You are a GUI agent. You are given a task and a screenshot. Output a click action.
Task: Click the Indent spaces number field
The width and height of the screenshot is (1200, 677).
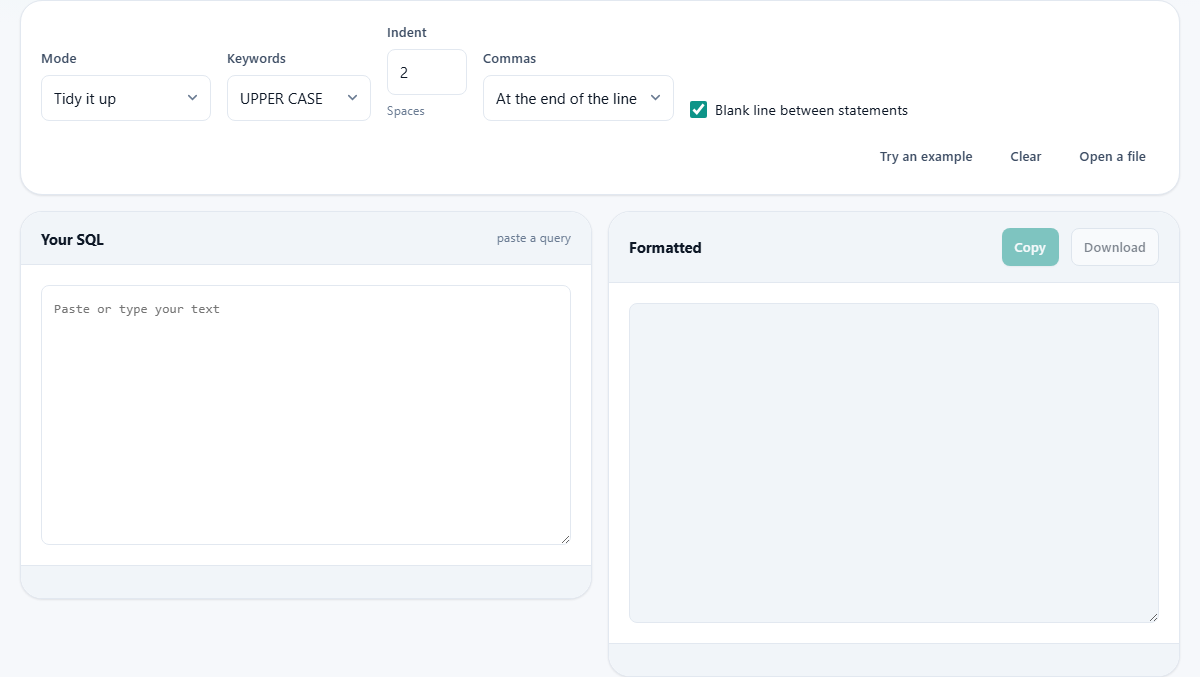tap(427, 72)
